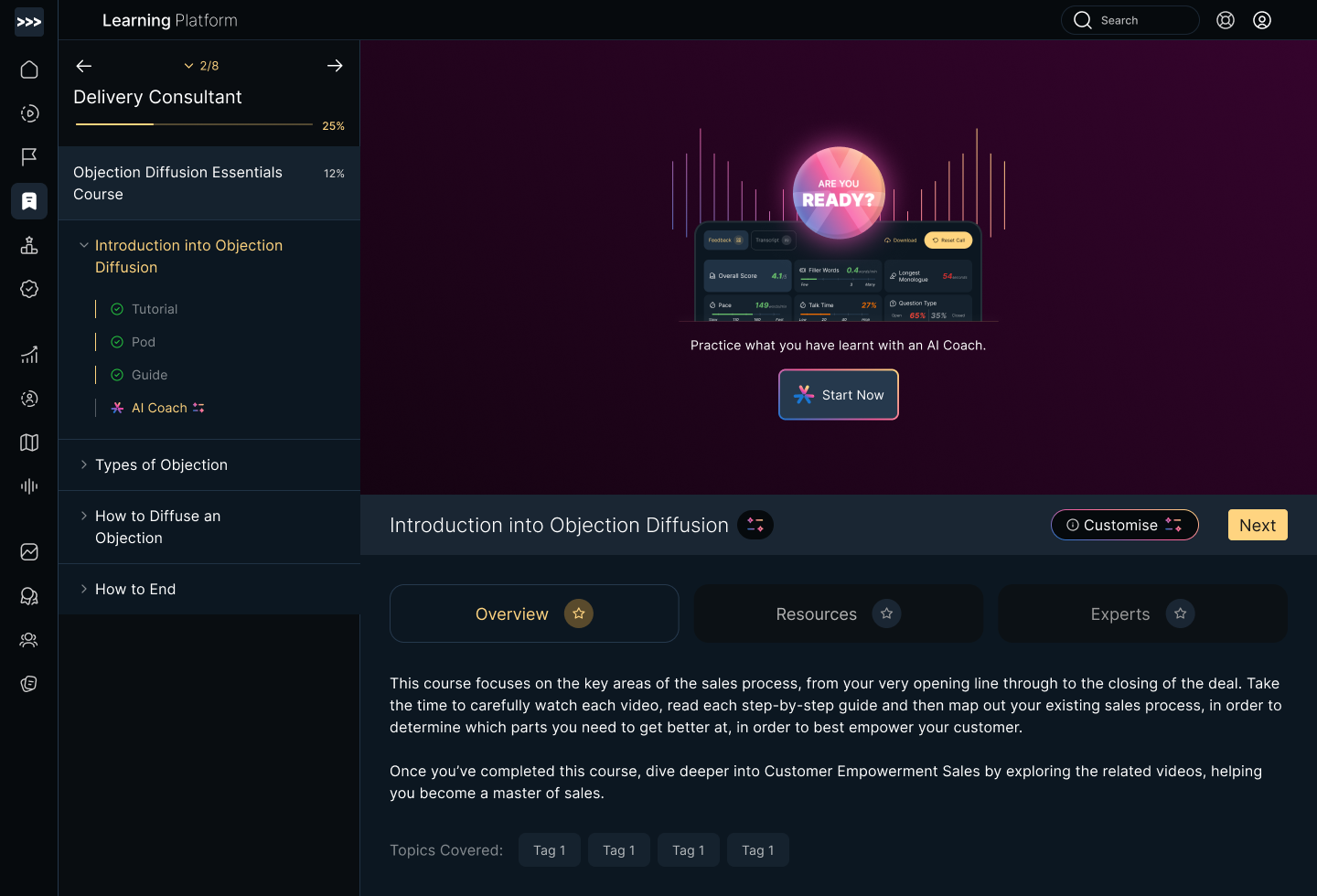
Task: Open the 2/8 course step dropdown
Action: pyautogui.click(x=201, y=66)
